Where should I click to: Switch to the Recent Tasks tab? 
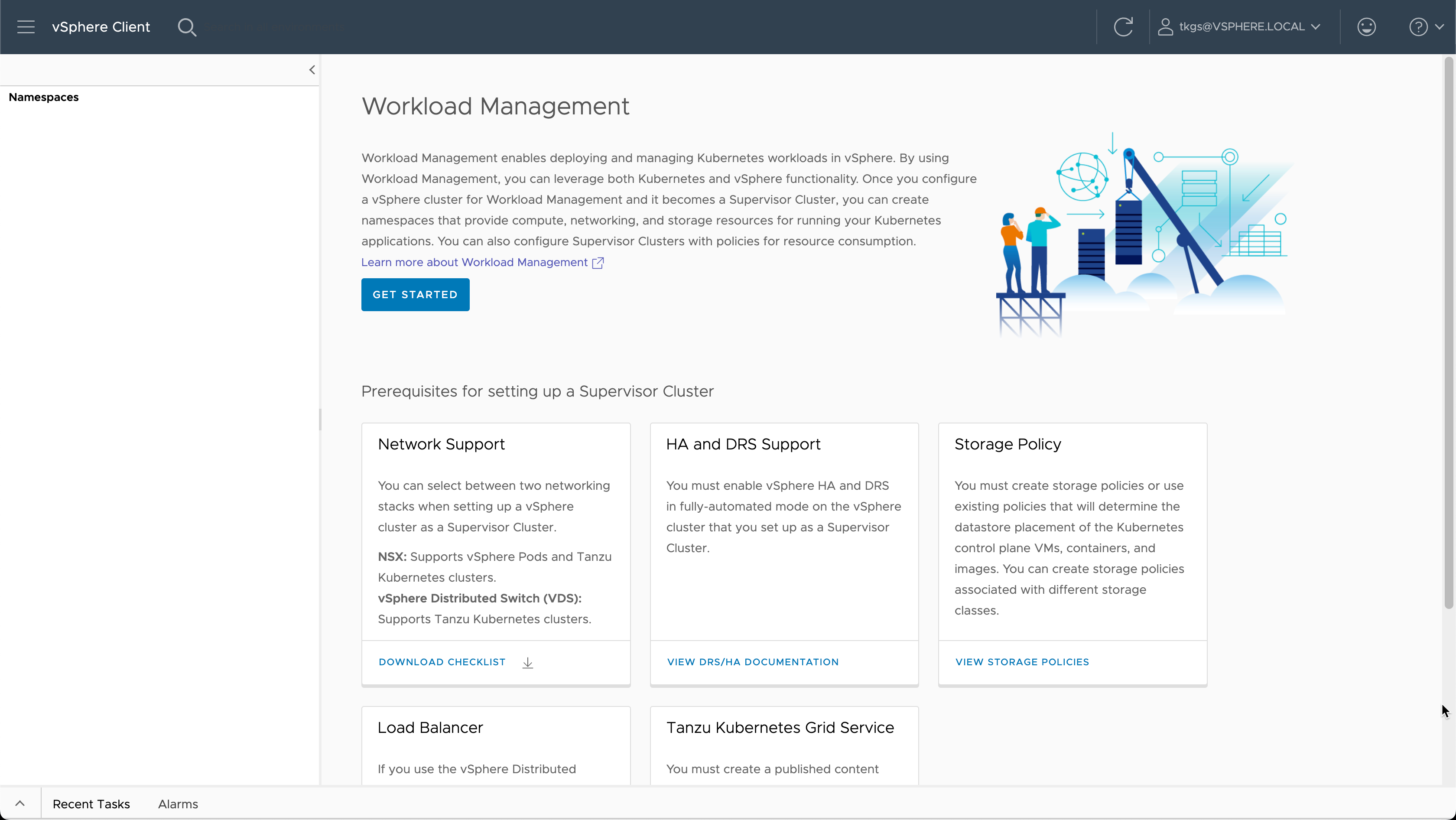click(91, 804)
